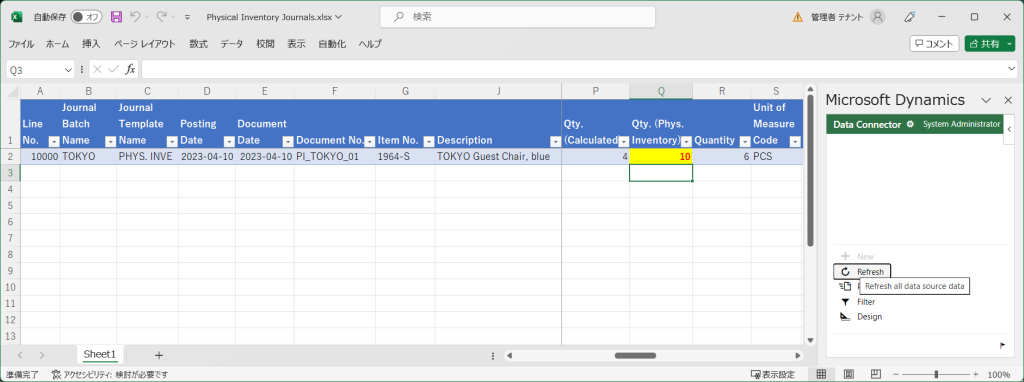This screenshot has height=382, width=1024.
Task: Expand the formula bar chevron
Action: 1011,69
